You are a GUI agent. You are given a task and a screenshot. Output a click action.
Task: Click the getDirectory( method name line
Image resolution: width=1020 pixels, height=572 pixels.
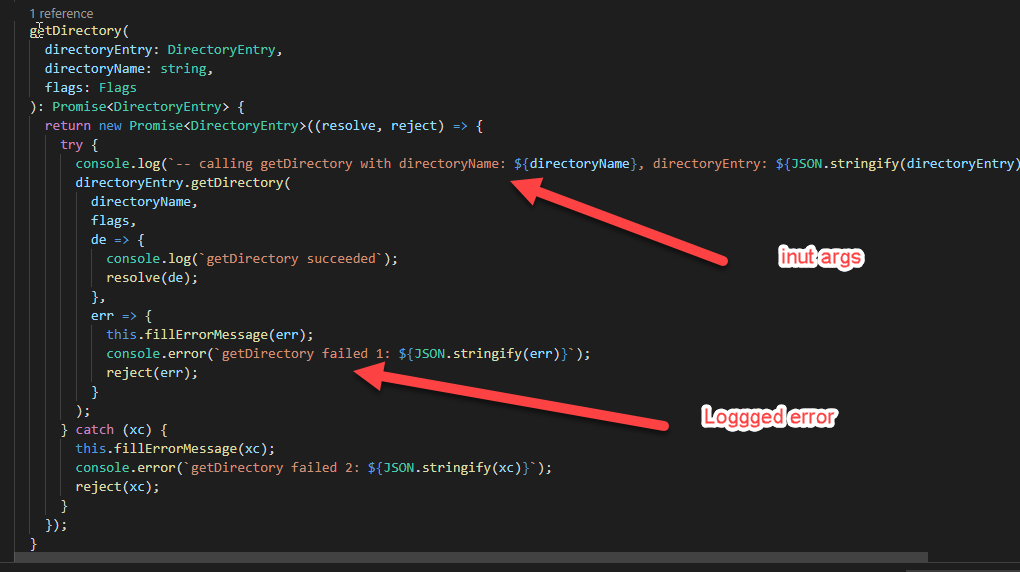(x=79, y=31)
